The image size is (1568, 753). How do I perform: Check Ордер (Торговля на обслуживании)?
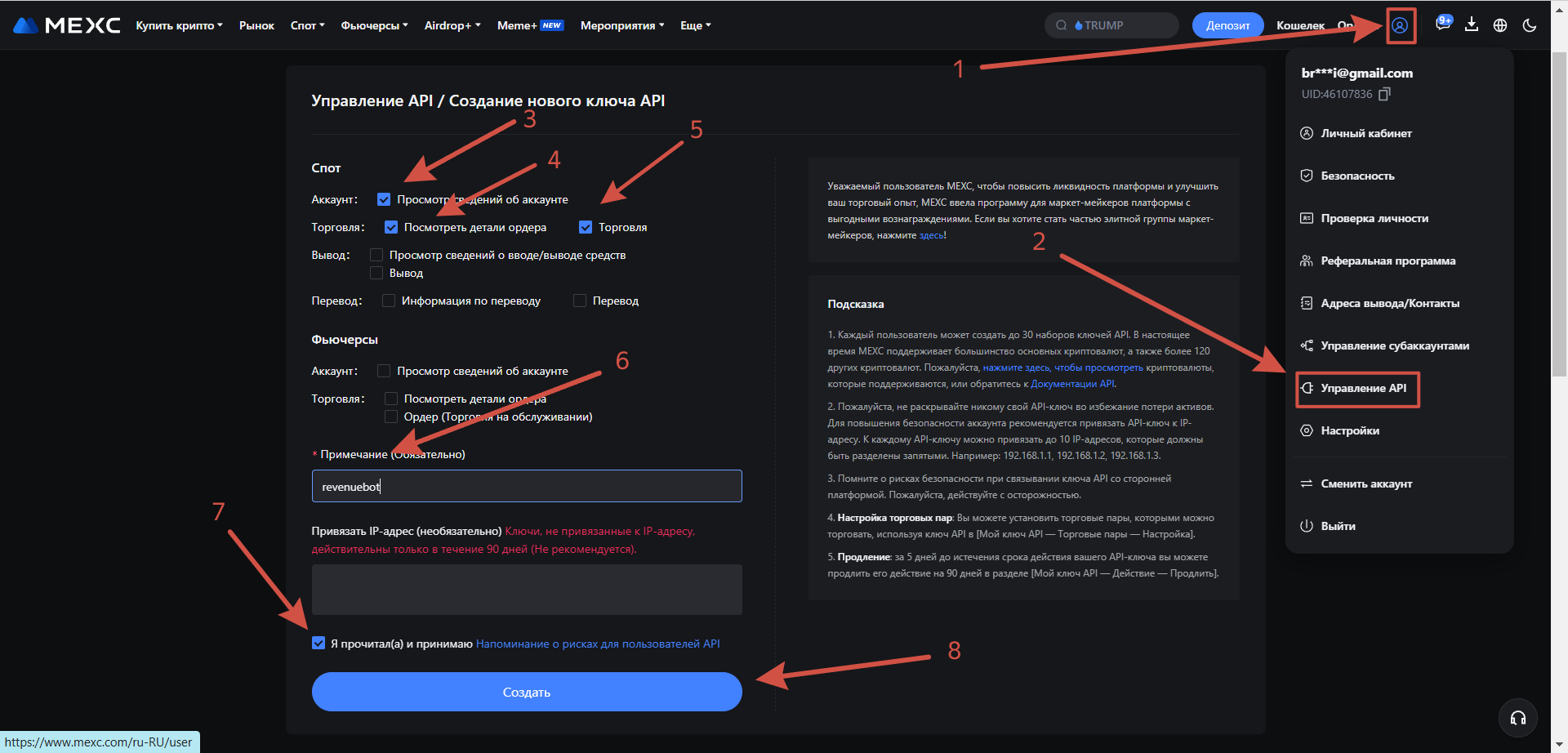coord(391,417)
